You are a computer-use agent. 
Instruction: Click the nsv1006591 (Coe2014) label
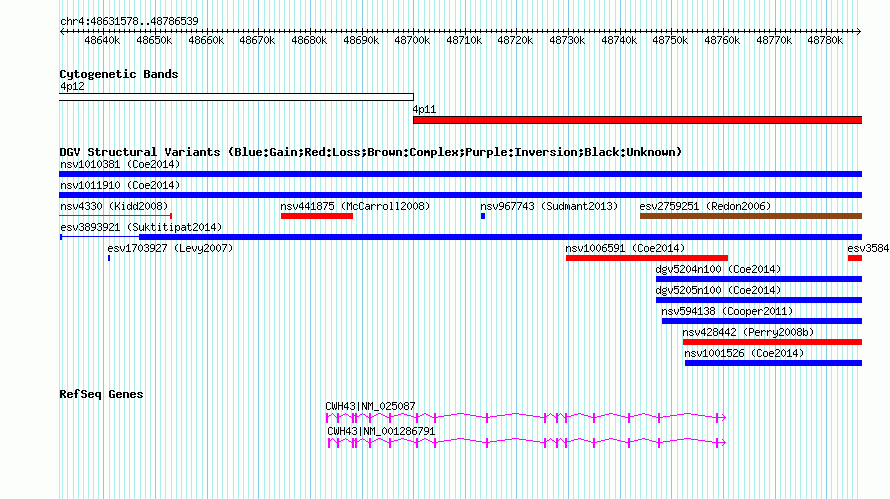625,248
